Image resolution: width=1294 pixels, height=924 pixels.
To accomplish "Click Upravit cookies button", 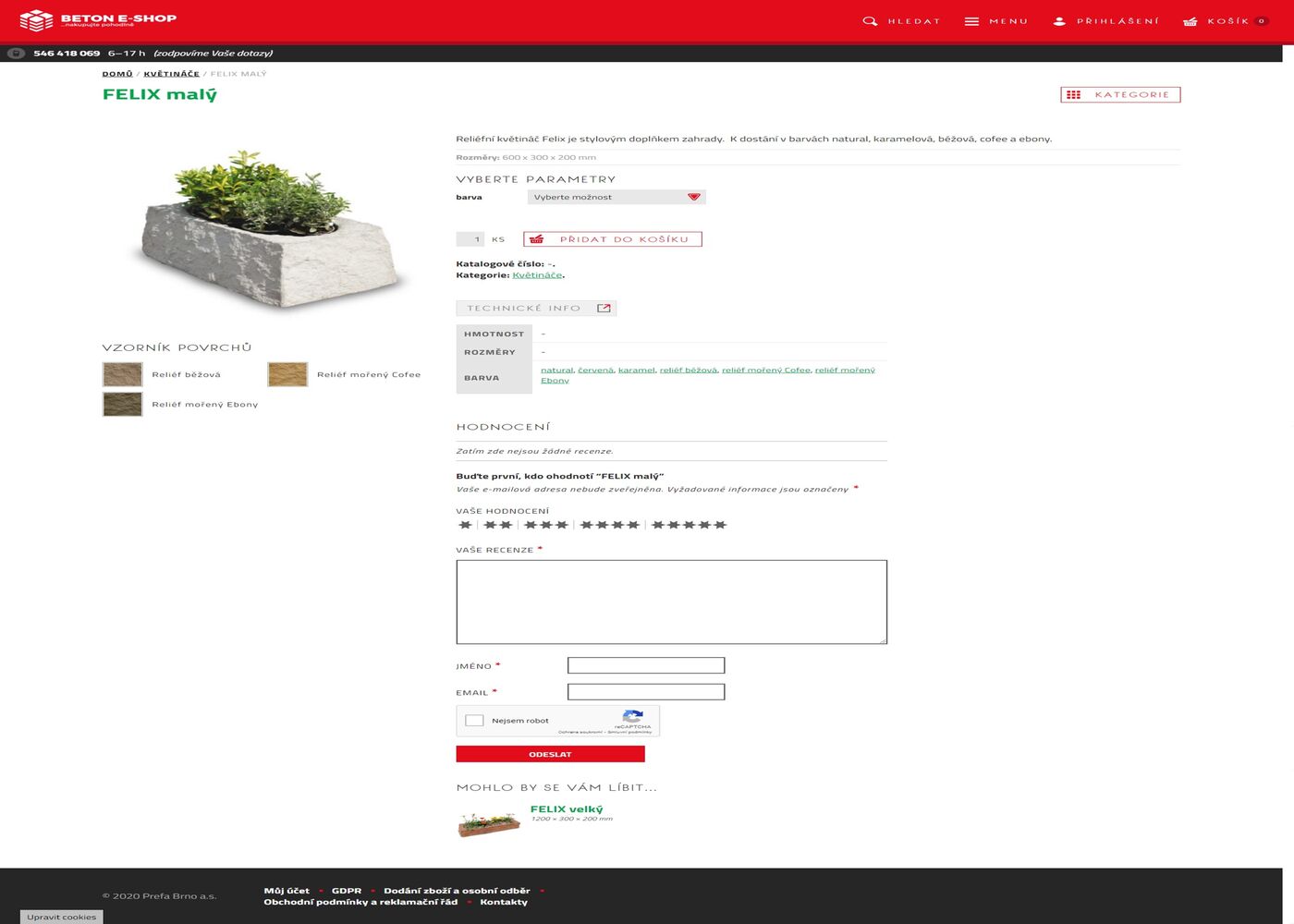I will click(61, 917).
